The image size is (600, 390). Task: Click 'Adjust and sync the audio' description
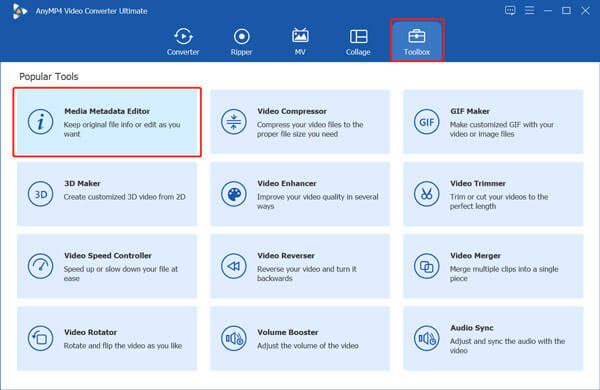[507, 346]
